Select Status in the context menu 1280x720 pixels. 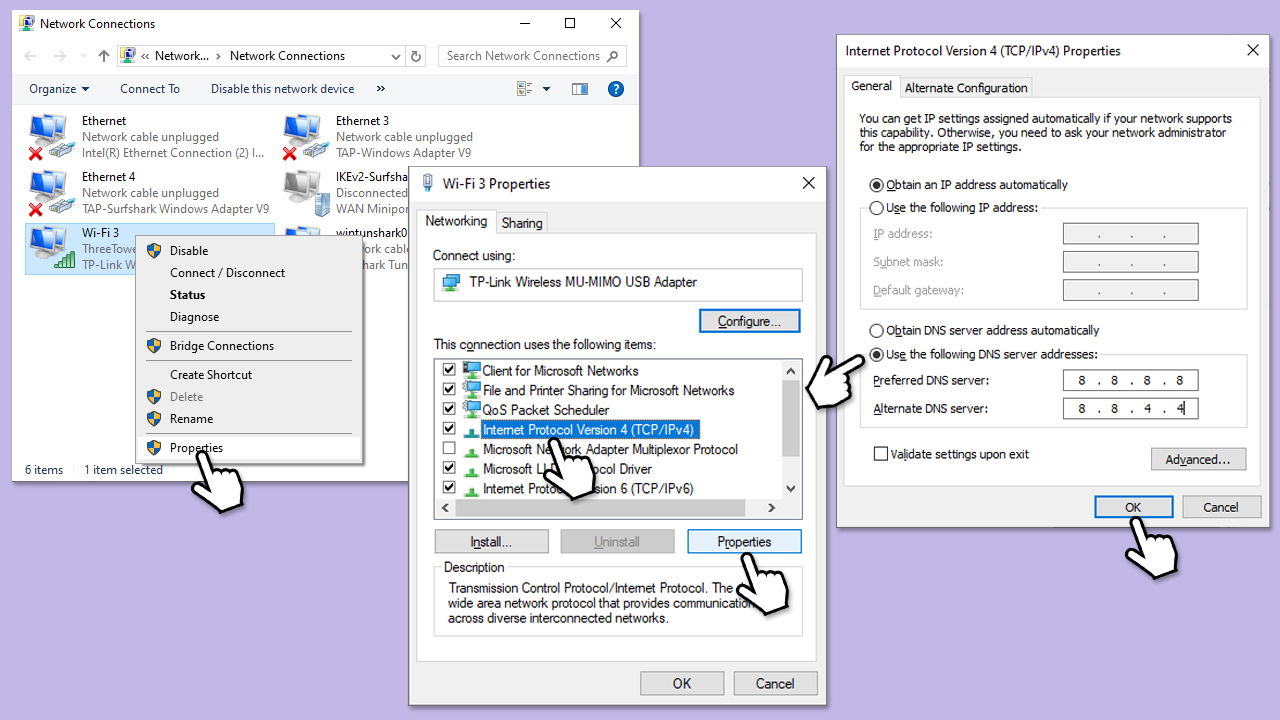point(187,295)
